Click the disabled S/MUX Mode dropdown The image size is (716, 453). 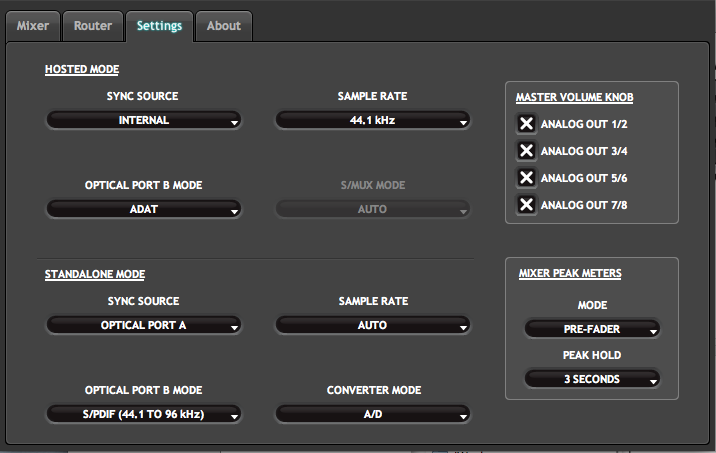click(x=372, y=210)
